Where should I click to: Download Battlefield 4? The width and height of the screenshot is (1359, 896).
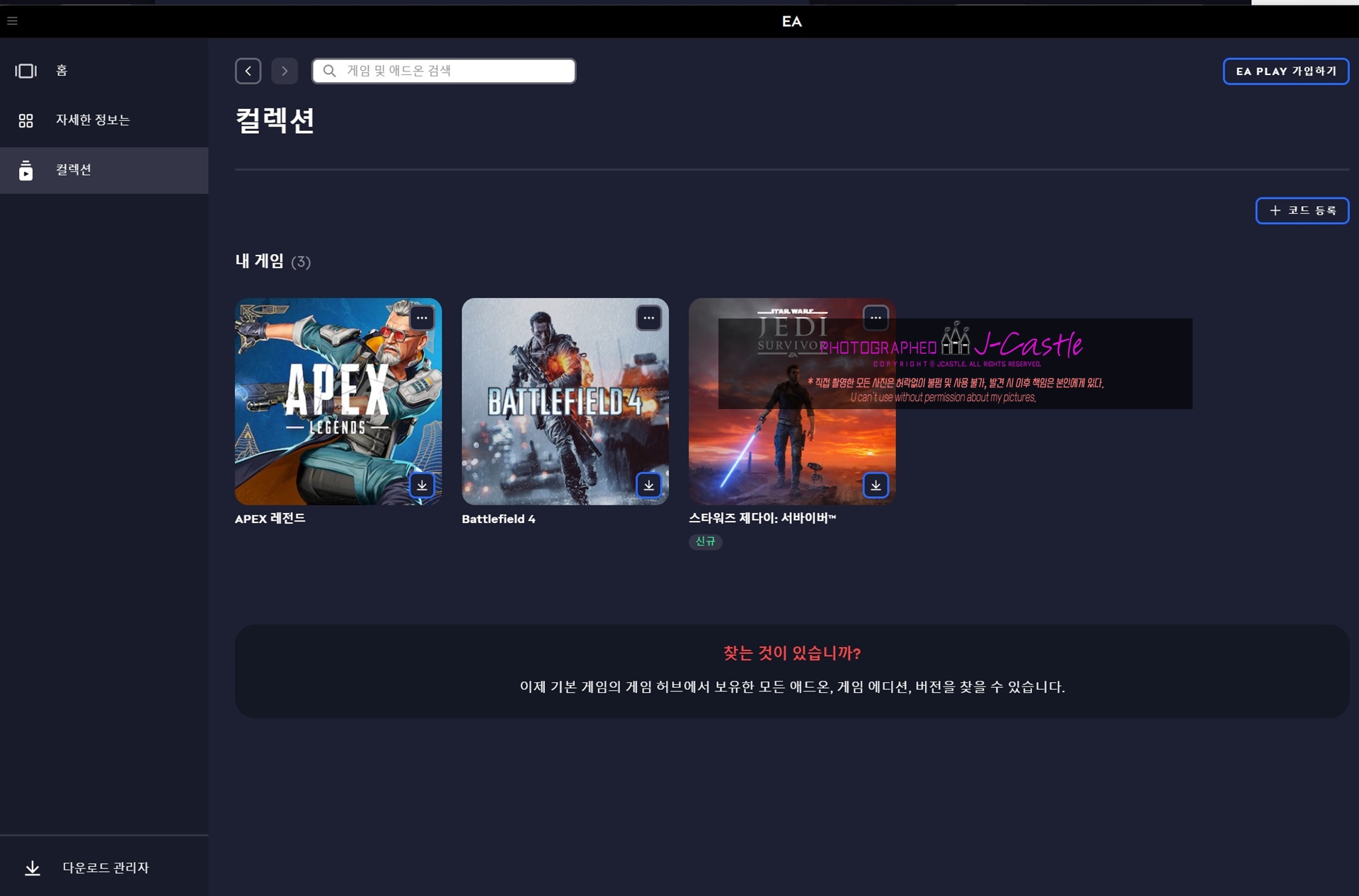pos(649,486)
